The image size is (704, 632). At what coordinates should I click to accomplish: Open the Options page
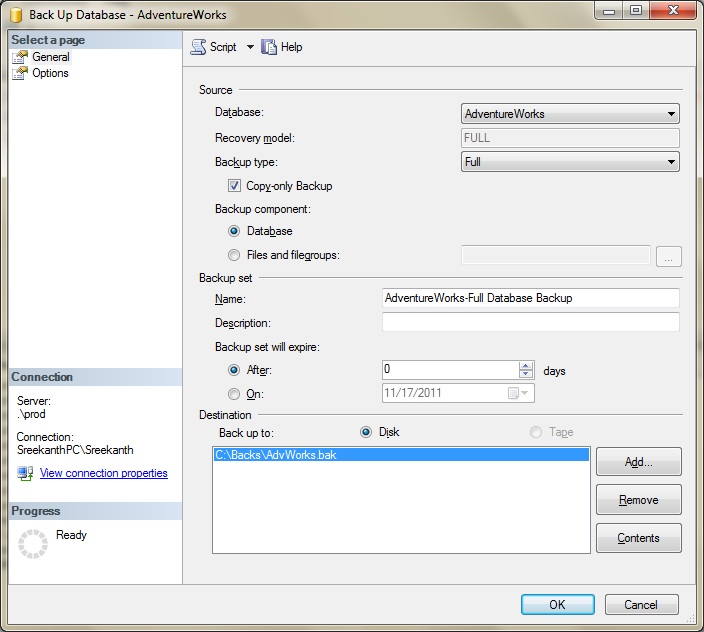coord(50,73)
